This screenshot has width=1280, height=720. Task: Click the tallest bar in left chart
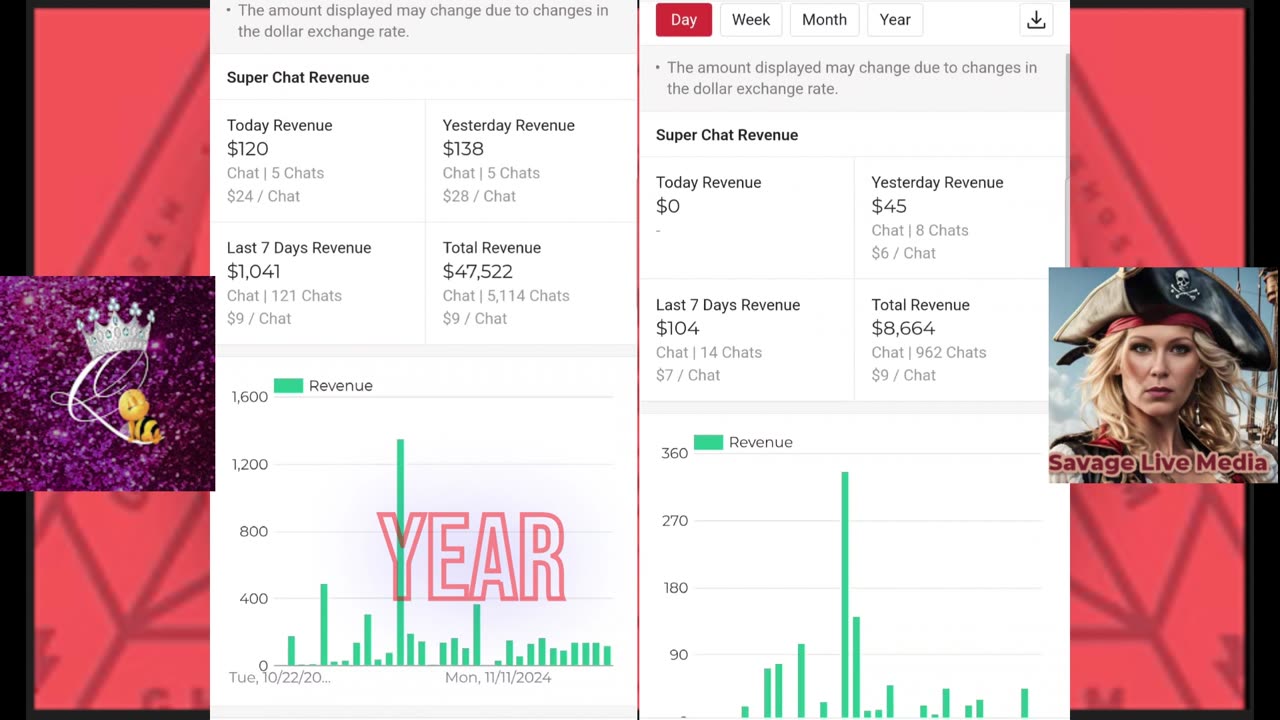[x=400, y=552]
